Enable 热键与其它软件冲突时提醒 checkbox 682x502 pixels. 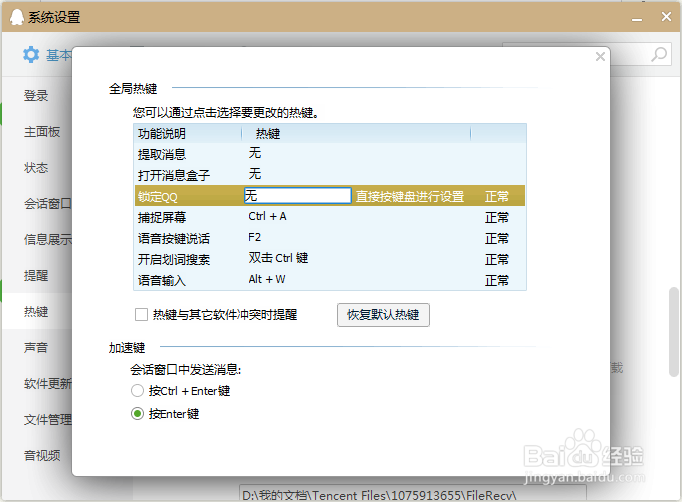[x=141, y=315]
